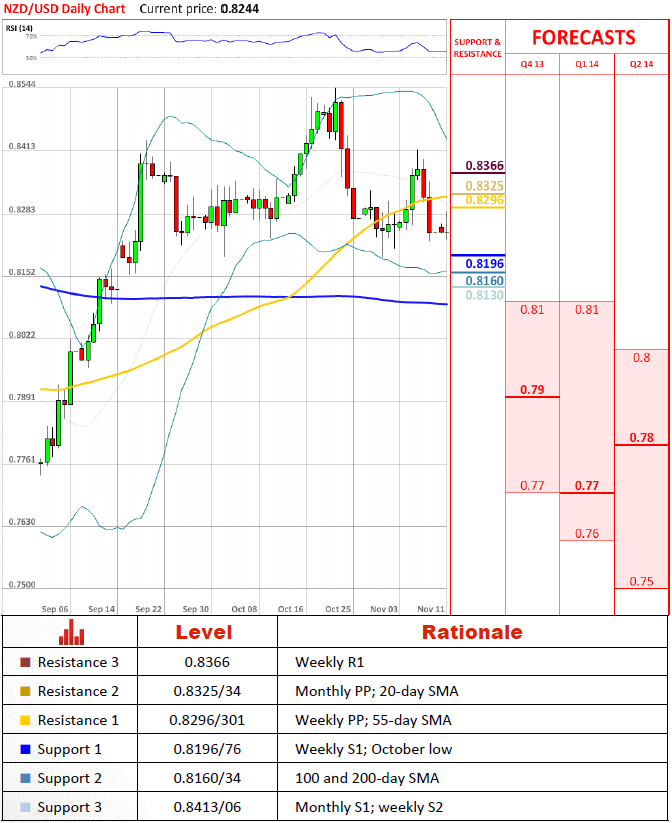Click level cell 0.8296/301
Viewport: 672px width, 823px height.
coord(207,720)
